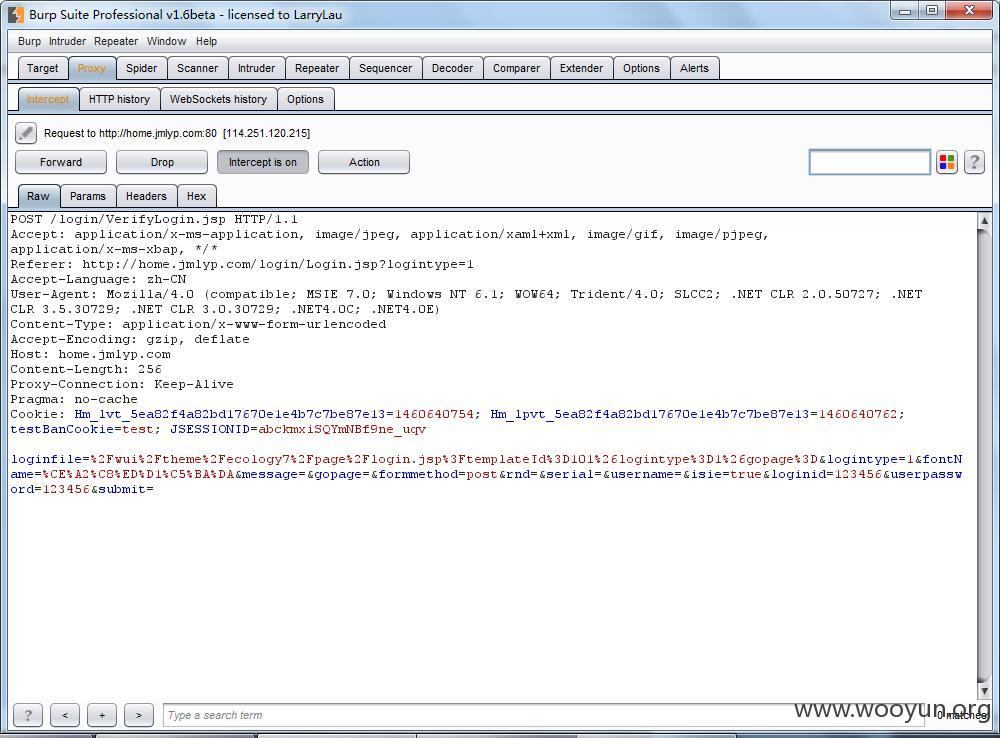Switch to the Params view tab
This screenshot has width=1000, height=738.
click(88, 196)
